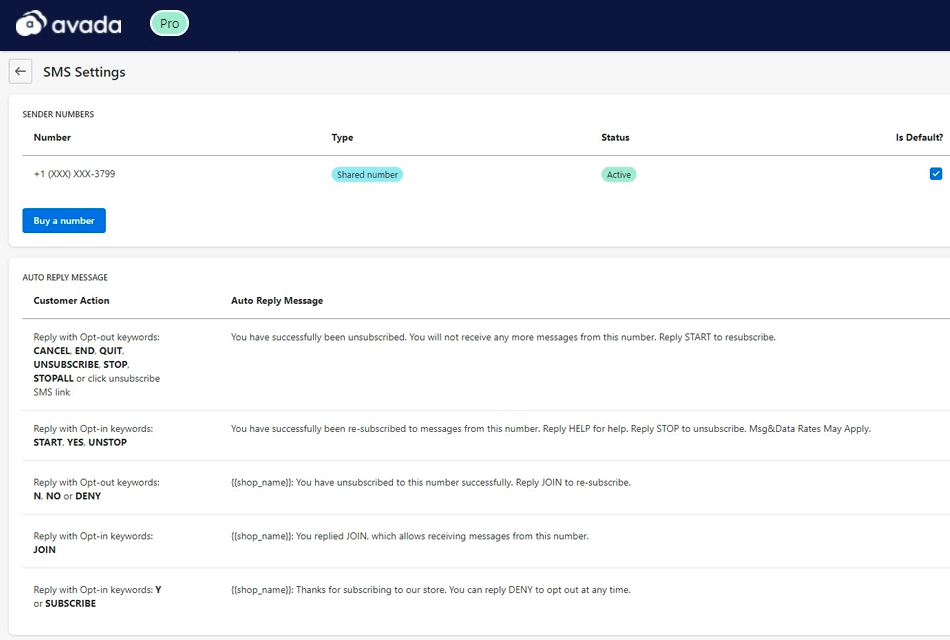Click the Avada cloud logo

(68, 24)
